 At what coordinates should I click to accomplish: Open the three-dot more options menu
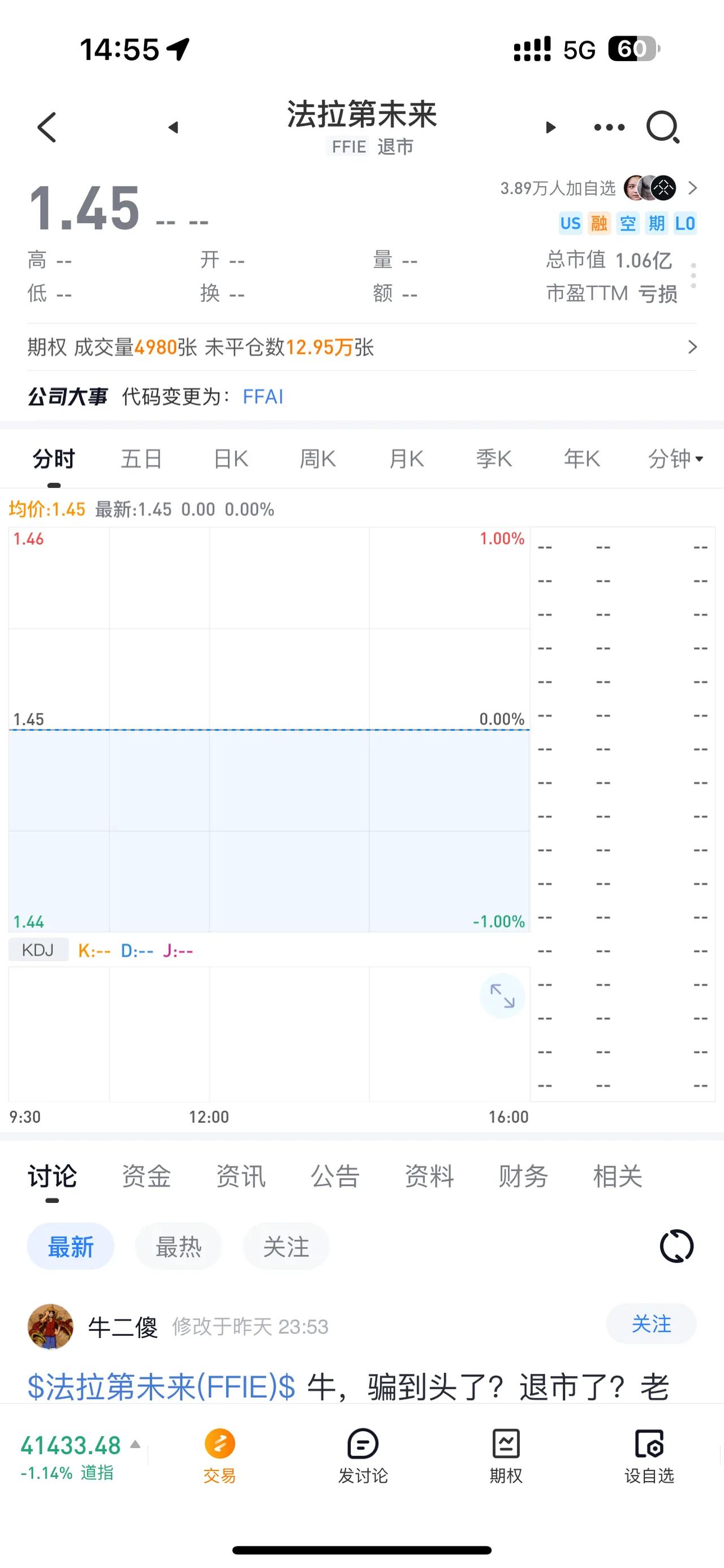pyautogui.click(x=610, y=127)
